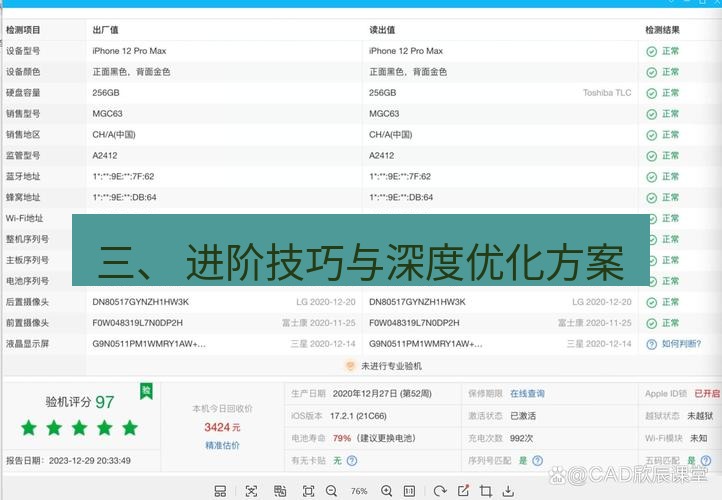This screenshot has width=722, height=500.
Task: Zoom out with the minus magnifier
Action: (332, 491)
